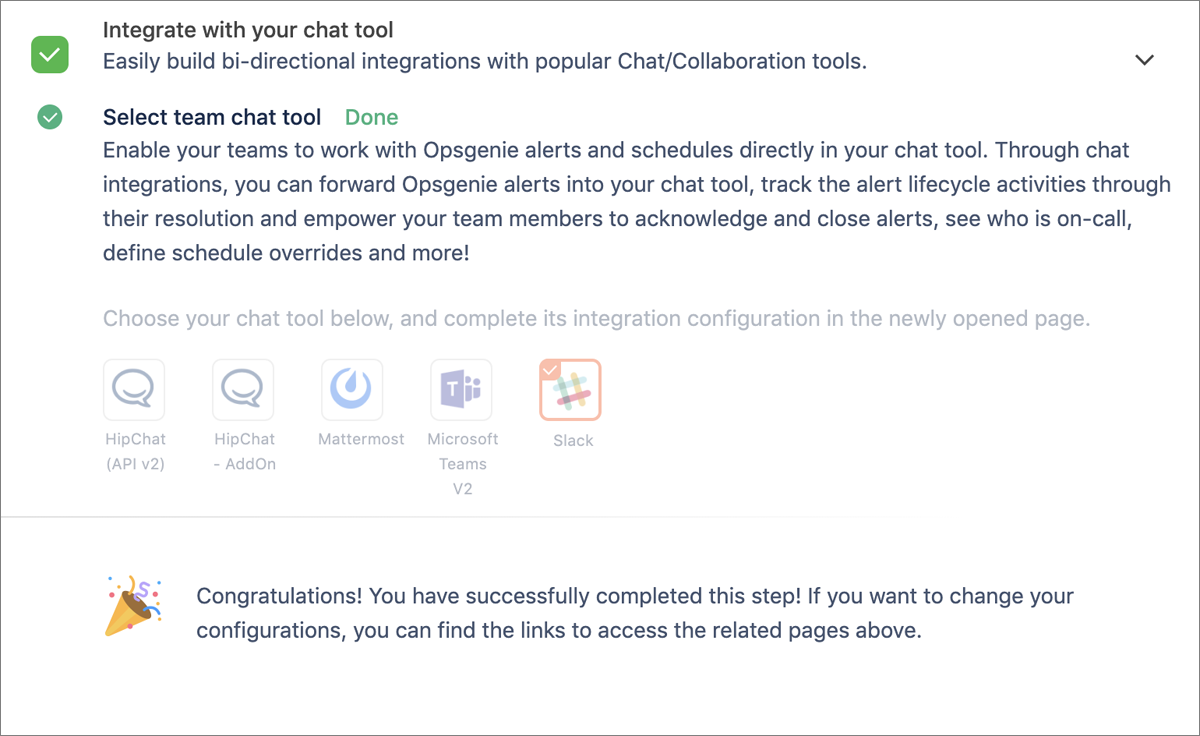The height and width of the screenshot is (736, 1200).
Task: Uncheck the small checkmark on Slack tile
Action: pos(549,369)
